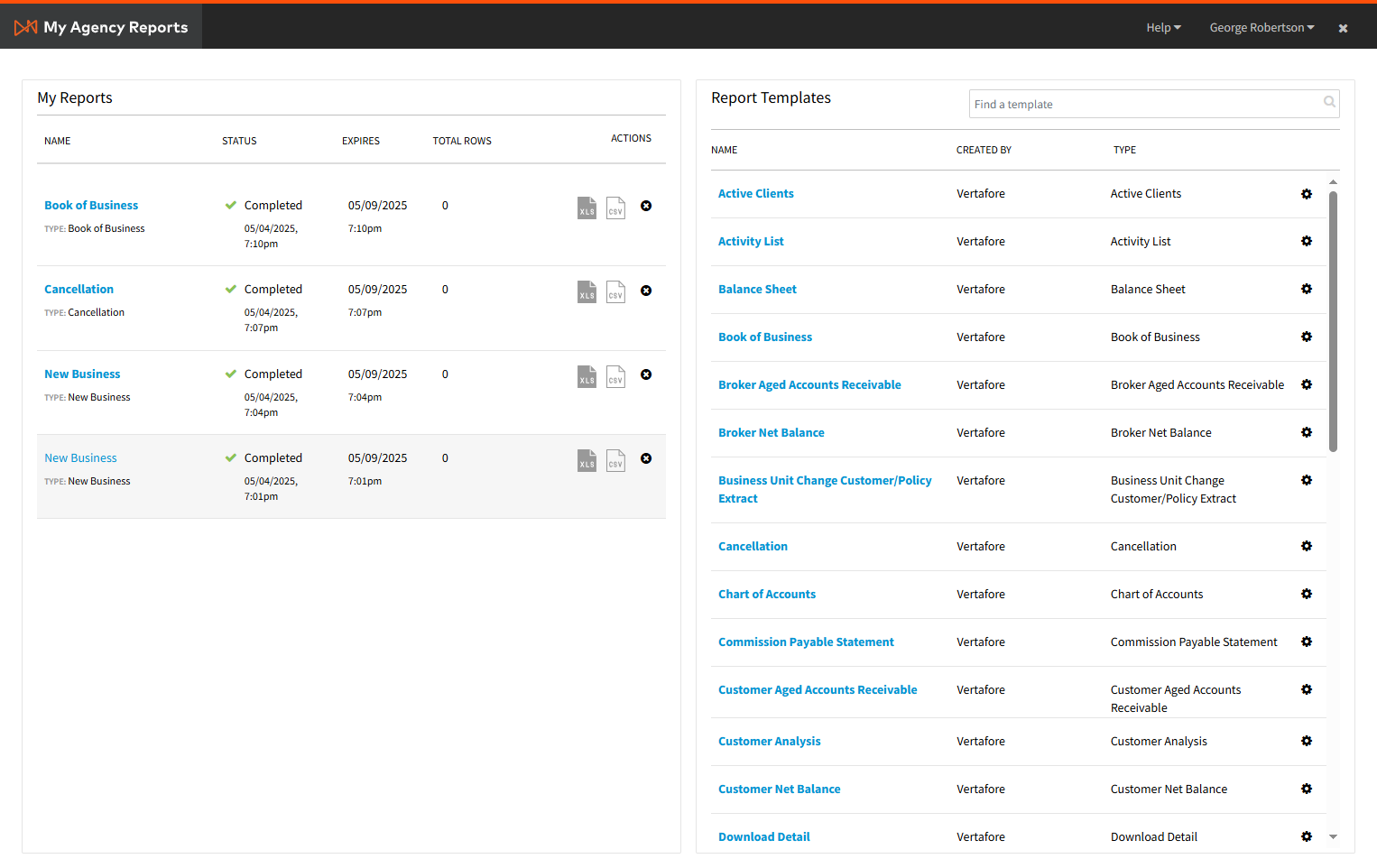Close the app with the header X

pos(1343,28)
